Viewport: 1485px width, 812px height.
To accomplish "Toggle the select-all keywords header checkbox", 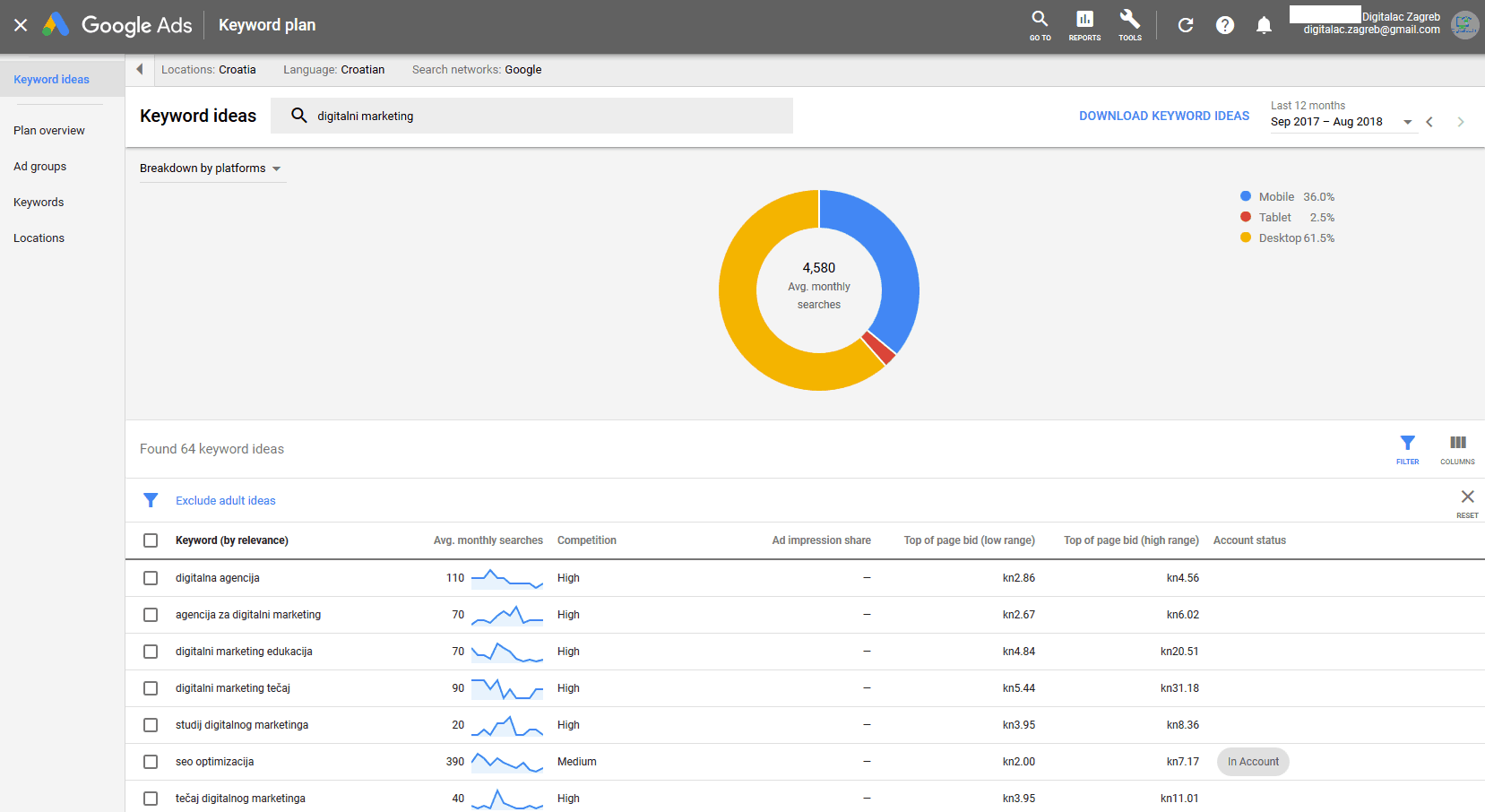I will click(x=151, y=540).
